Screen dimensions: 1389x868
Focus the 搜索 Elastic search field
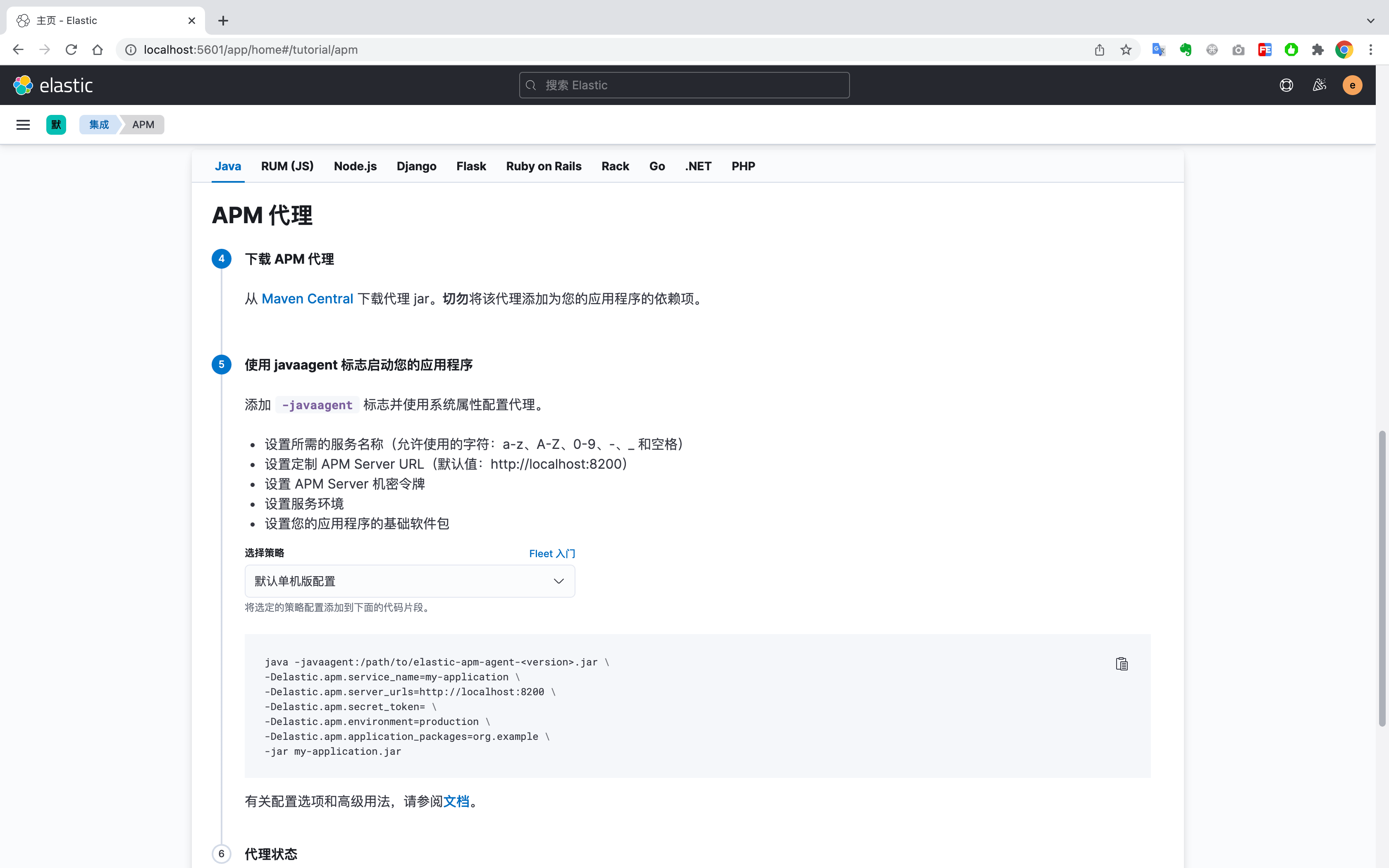[684, 85]
